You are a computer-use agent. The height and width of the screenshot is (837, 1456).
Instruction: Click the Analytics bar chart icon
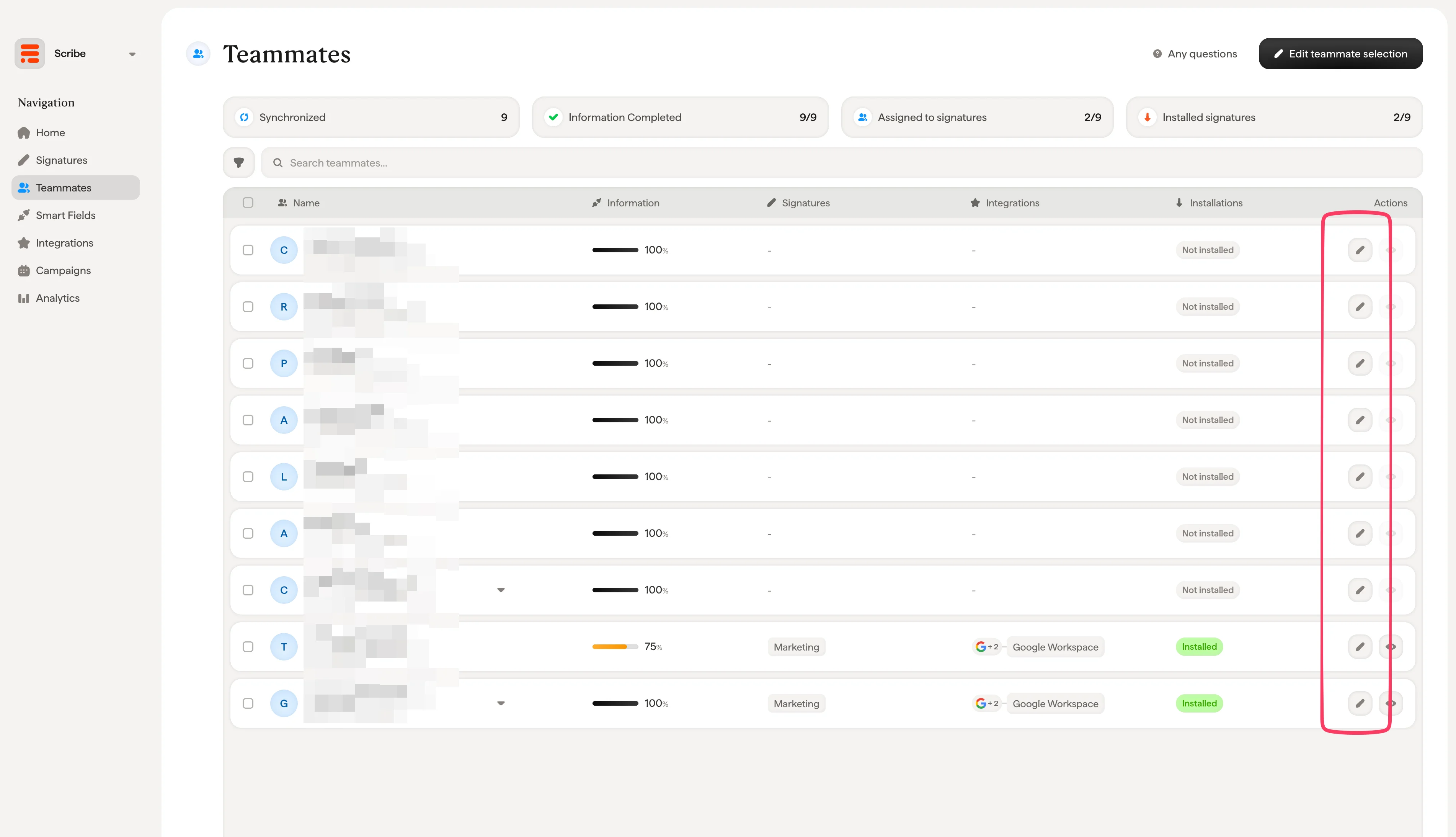pos(24,298)
